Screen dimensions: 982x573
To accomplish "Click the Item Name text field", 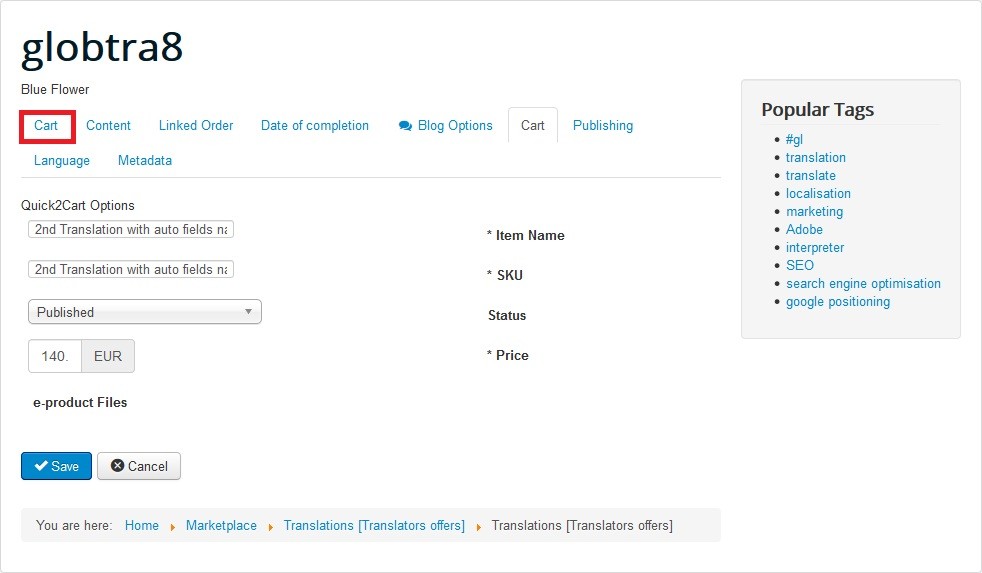I will click(131, 230).
